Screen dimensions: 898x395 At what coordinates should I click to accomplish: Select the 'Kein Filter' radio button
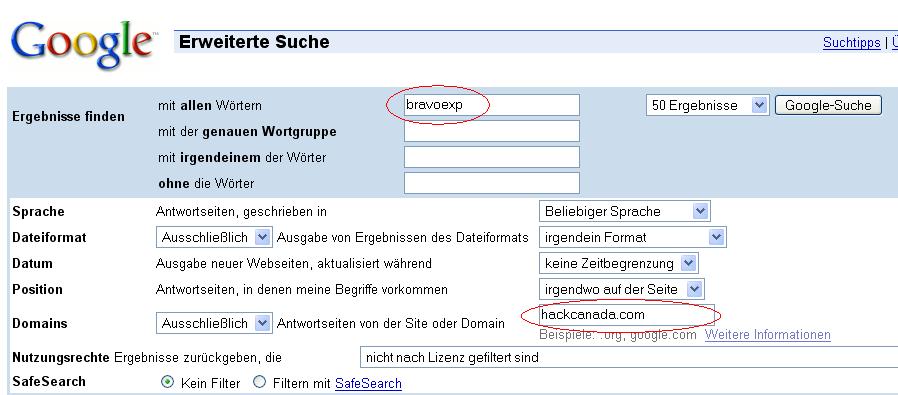click(x=167, y=382)
